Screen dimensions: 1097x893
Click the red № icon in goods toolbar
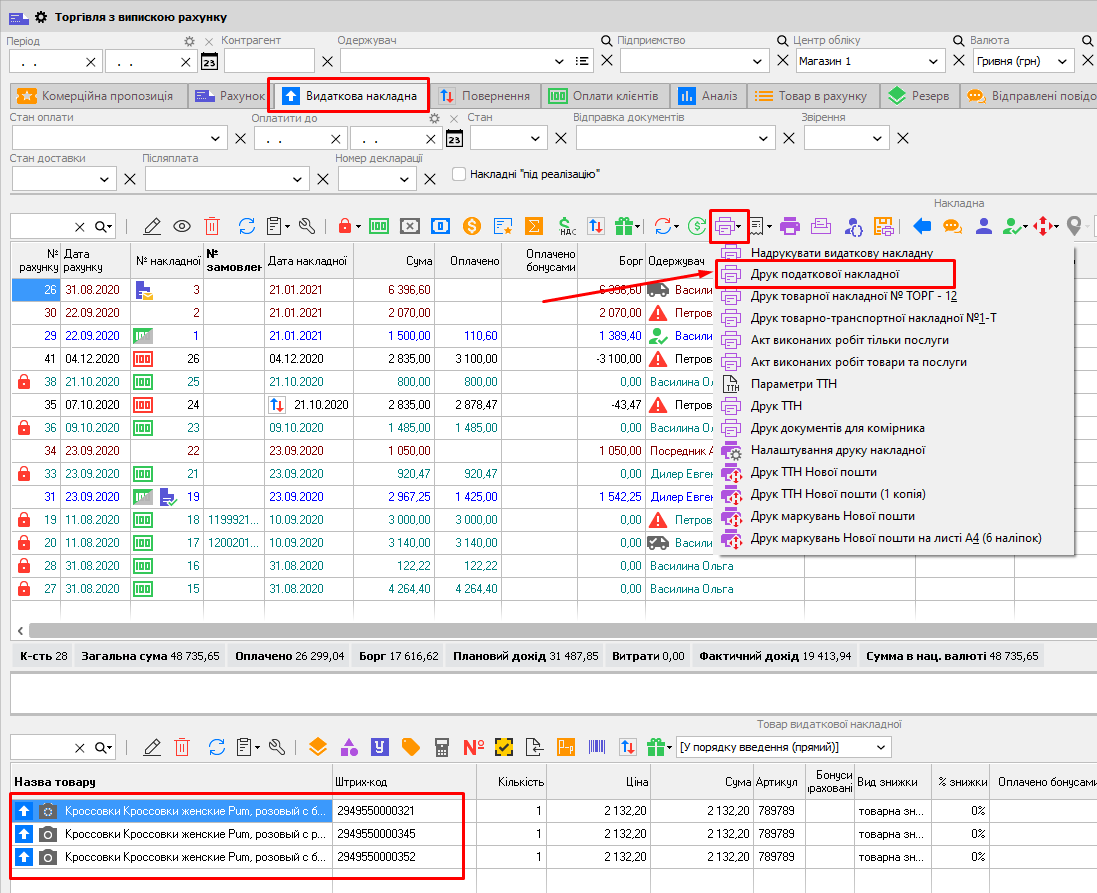(474, 747)
